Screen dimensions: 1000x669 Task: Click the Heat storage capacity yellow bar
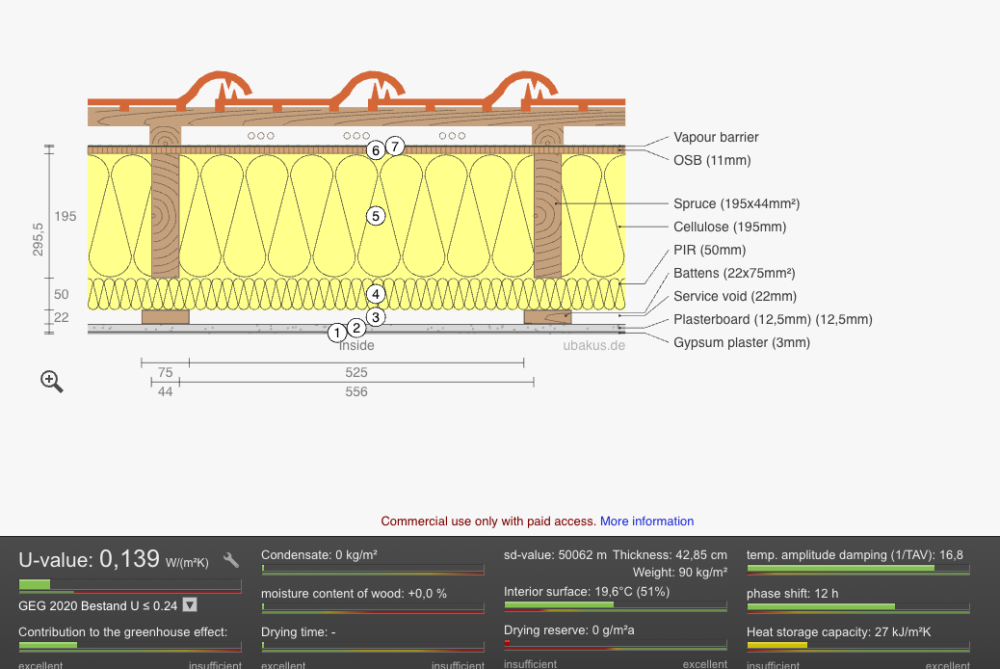pos(777,645)
